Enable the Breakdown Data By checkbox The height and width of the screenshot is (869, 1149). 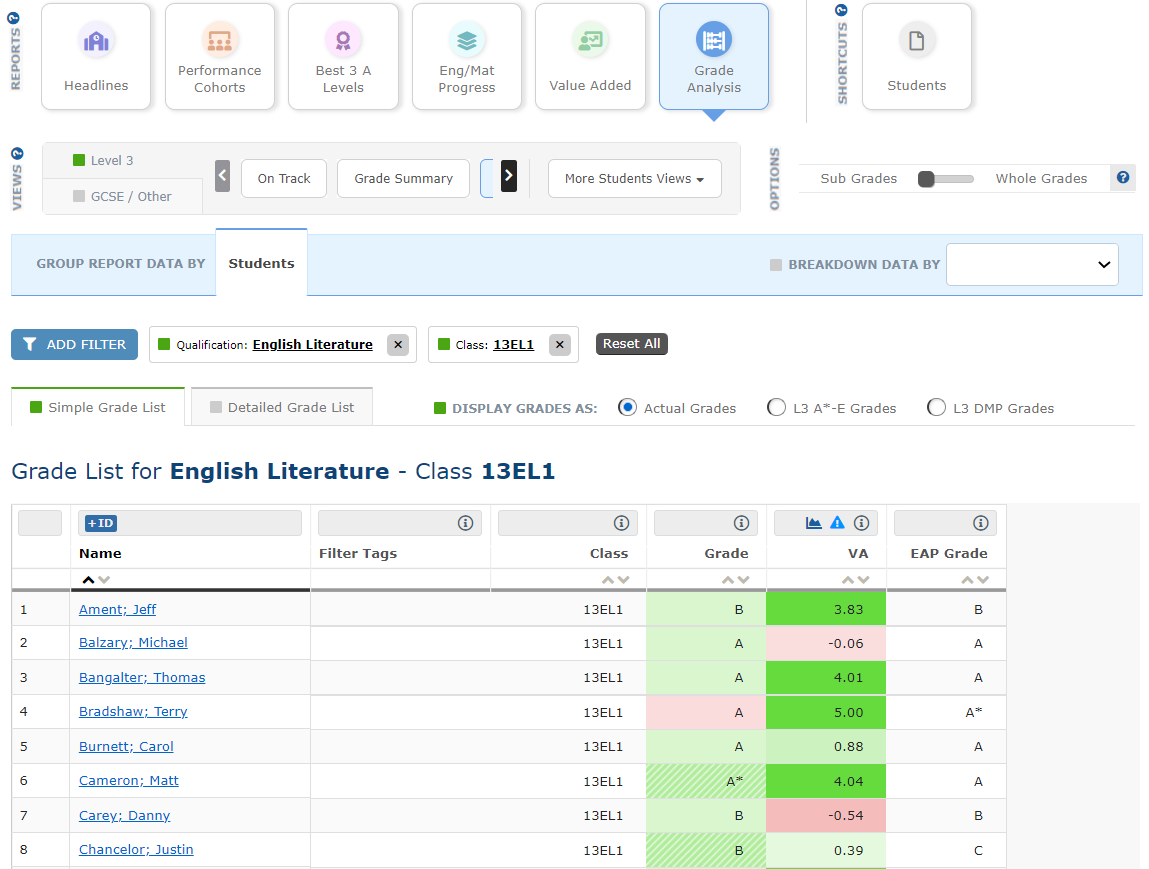pyautogui.click(x=775, y=264)
